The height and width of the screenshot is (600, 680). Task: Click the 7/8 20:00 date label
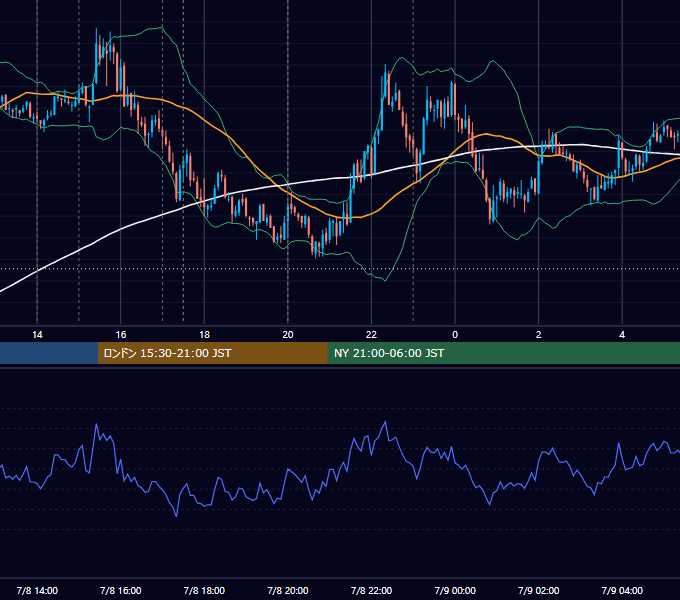tap(288, 590)
